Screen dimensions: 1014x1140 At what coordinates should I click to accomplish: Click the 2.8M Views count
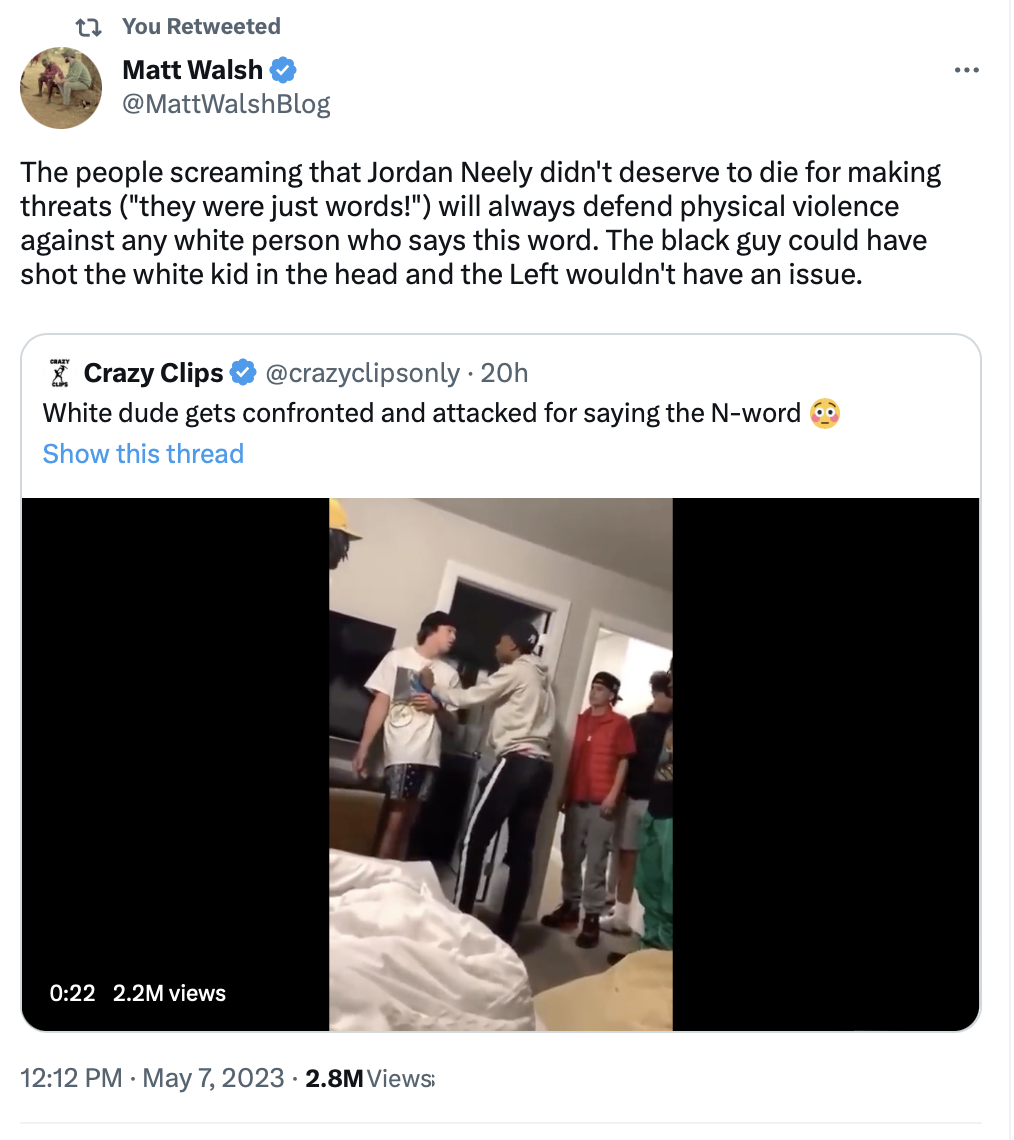369,1078
